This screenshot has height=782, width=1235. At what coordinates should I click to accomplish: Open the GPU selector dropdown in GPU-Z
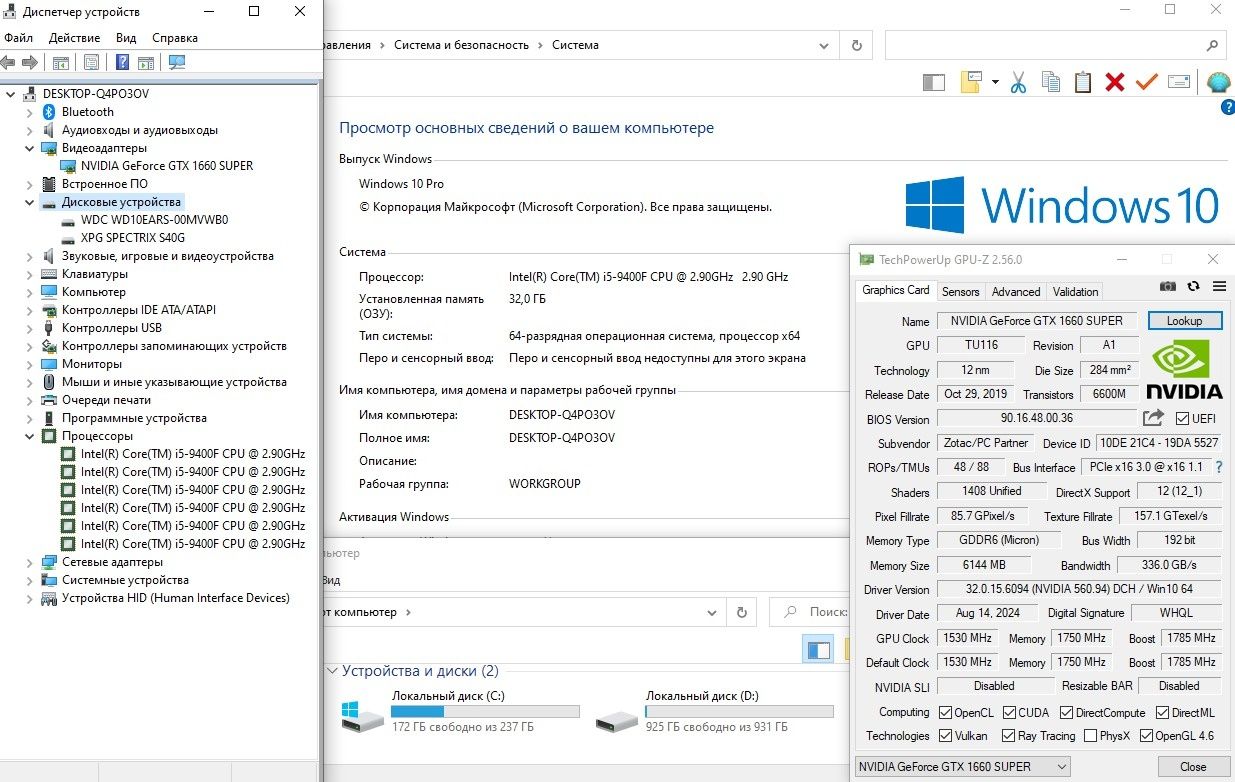962,767
